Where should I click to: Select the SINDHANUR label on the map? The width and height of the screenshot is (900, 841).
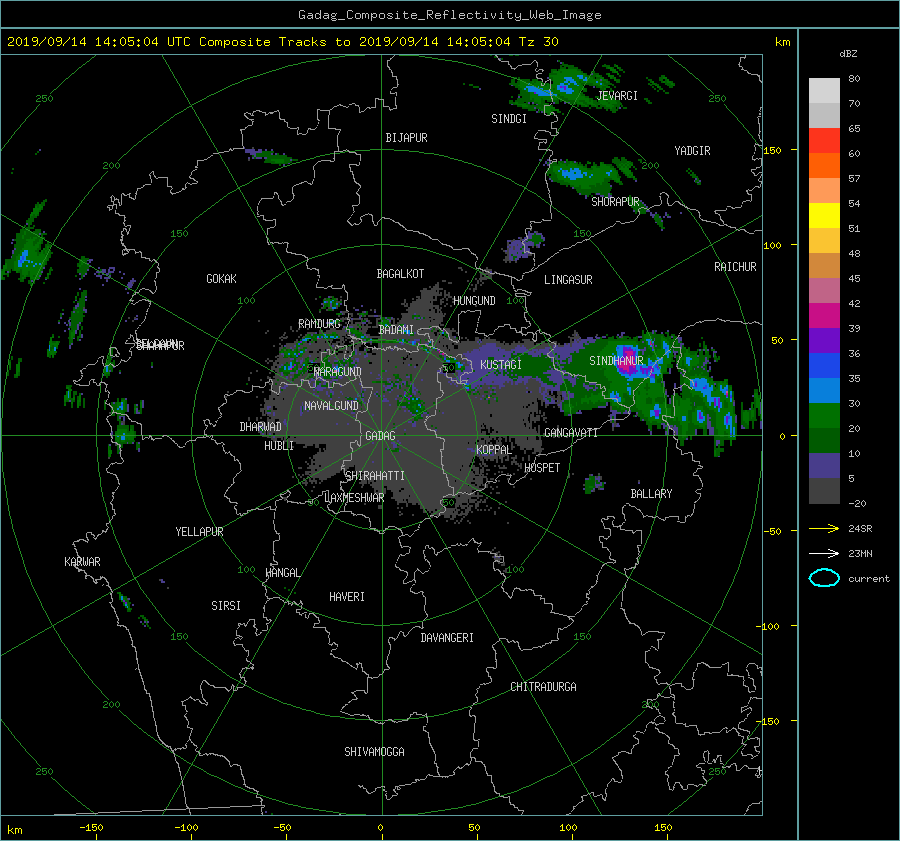point(616,361)
